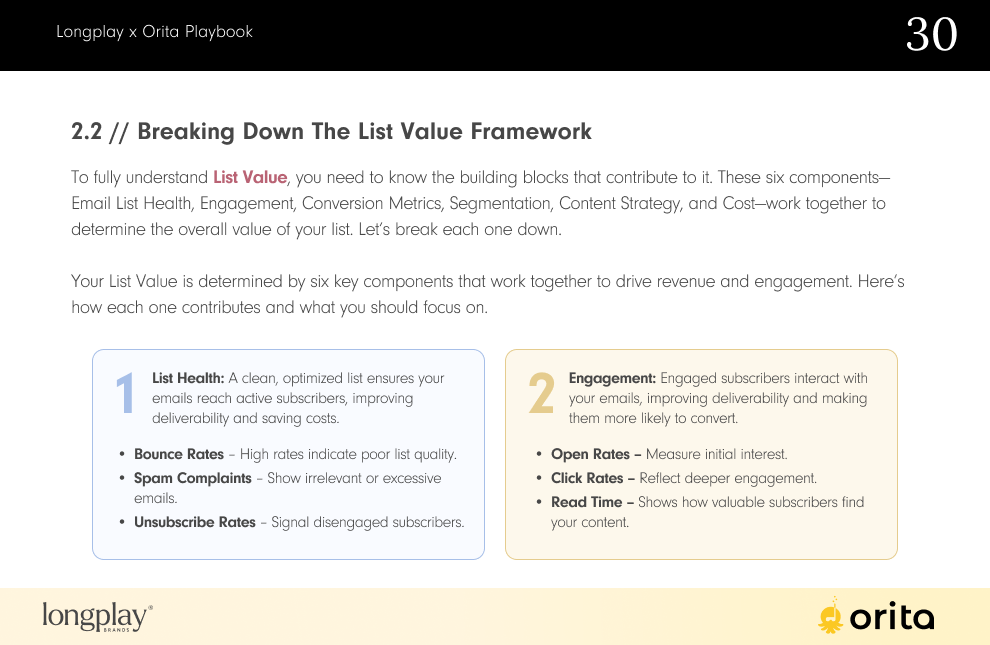Viewport: 990px width, 645px height.
Task: Click the Longplay x Orita Playbook header
Action: tap(154, 32)
